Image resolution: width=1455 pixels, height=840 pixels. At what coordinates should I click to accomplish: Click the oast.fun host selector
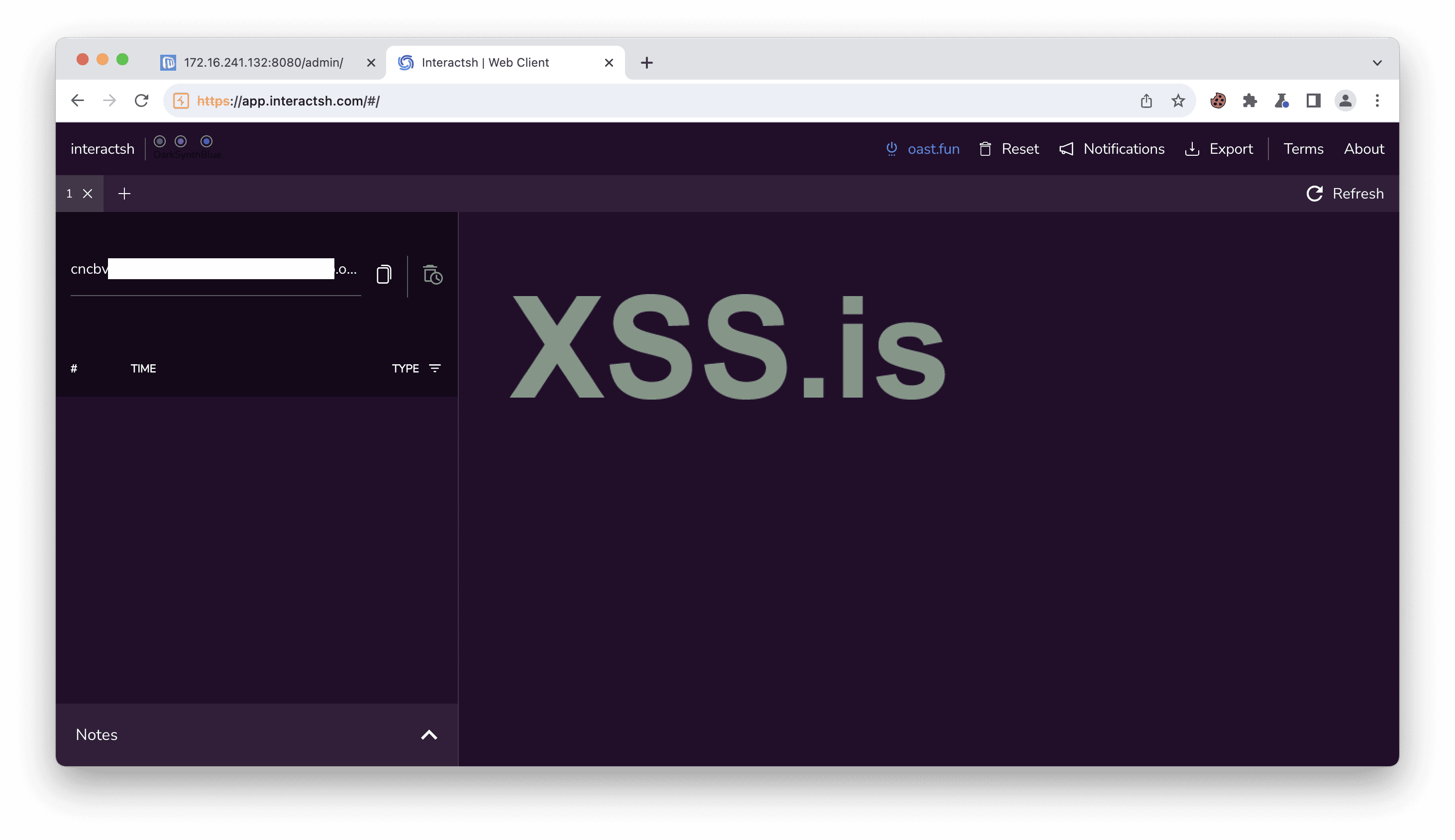[x=923, y=149]
